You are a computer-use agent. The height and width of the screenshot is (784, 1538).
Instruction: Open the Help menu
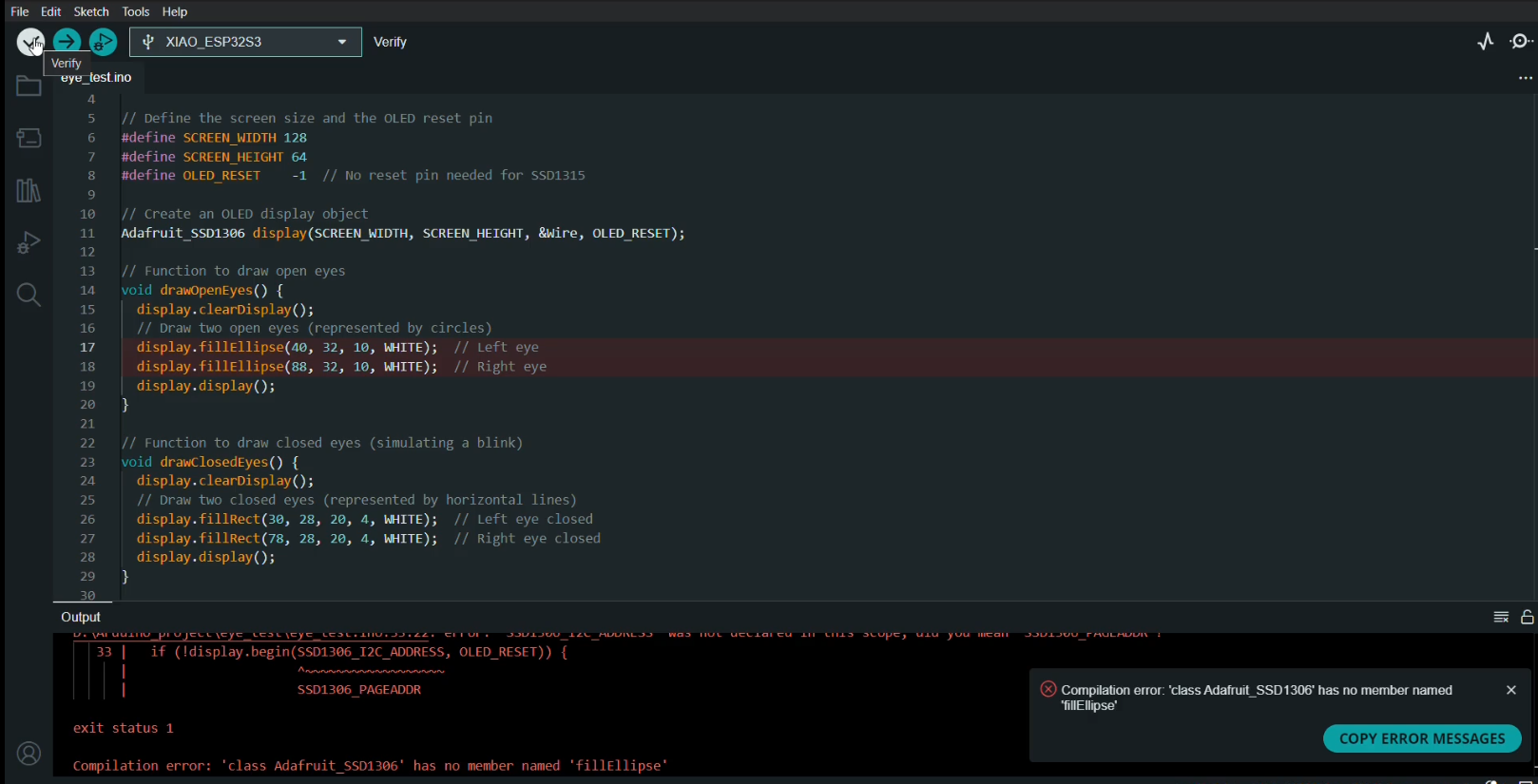175,11
